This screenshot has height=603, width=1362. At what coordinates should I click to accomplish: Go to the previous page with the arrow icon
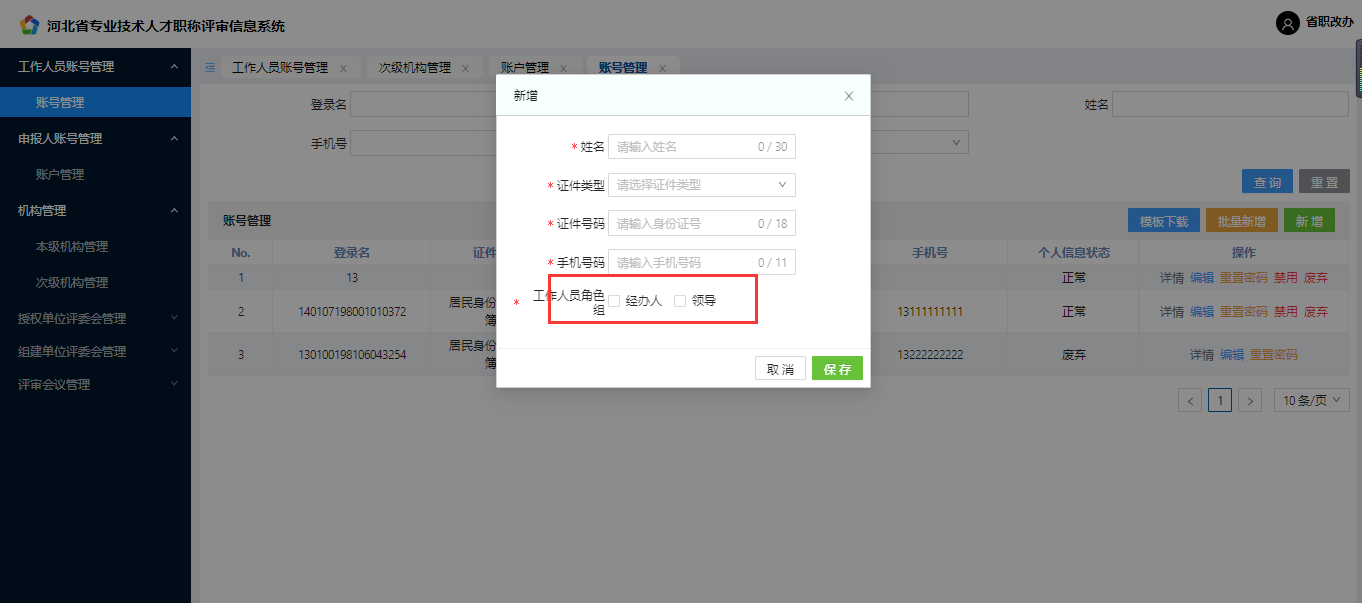[x=1189, y=399]
